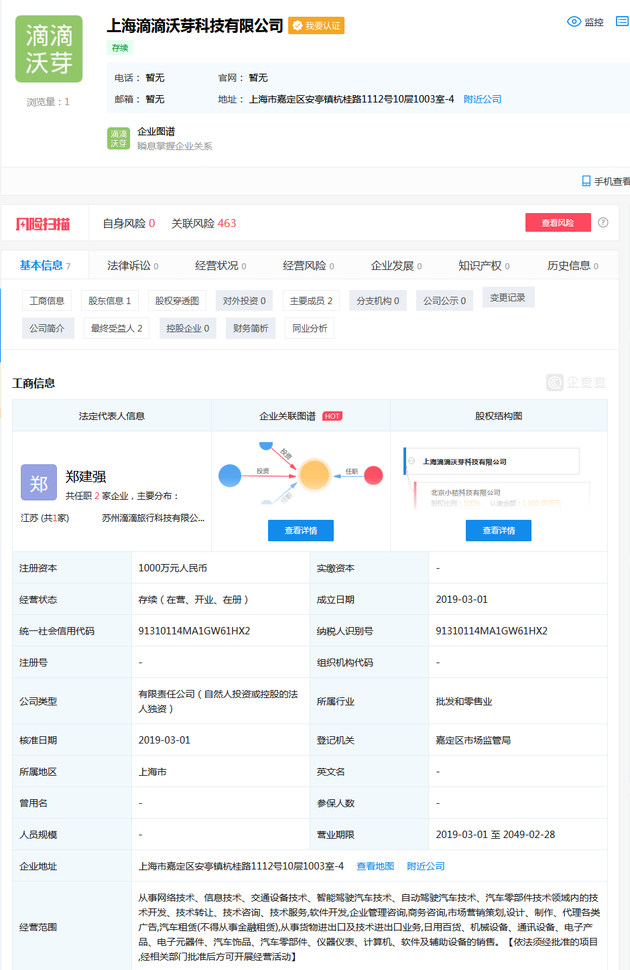Click 存续 status tag under company name
The height and width of the screenshot is (970, 630).
[x=120, y=48]
